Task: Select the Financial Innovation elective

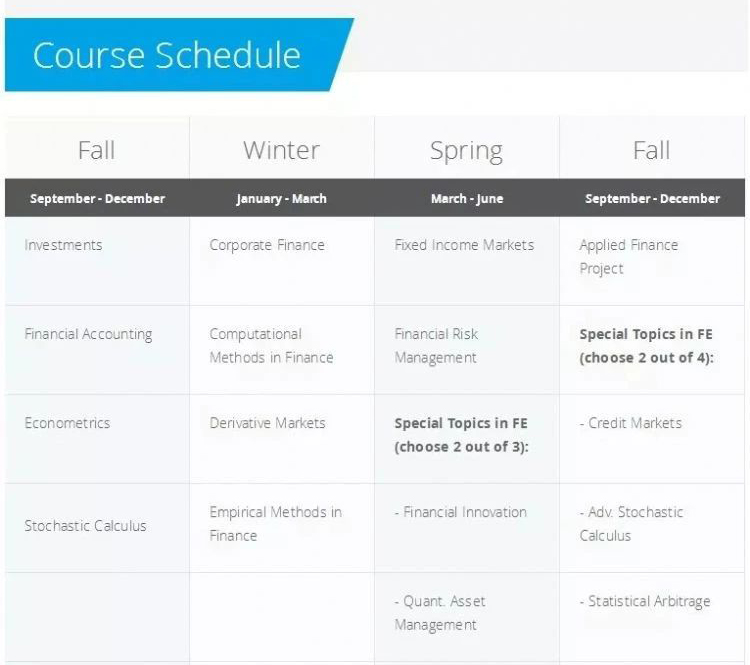Action: pyautogui.click(x=461, y=512)
